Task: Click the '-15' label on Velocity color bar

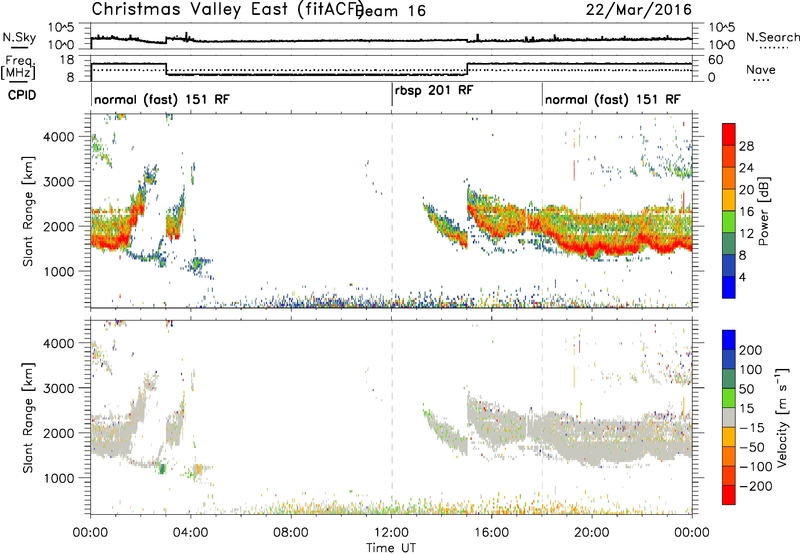Action: tap(752, 428)
